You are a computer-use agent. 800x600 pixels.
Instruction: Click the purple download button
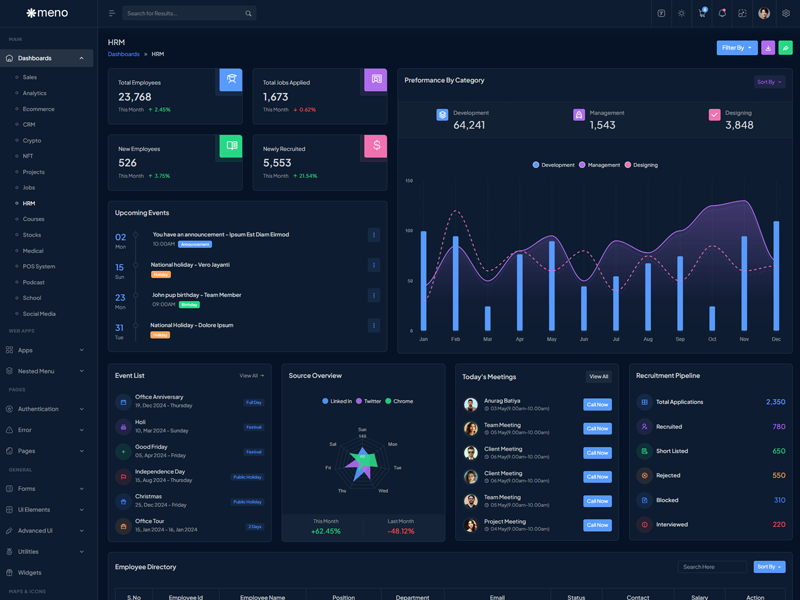pyautogui.click(x=768, y=48)
